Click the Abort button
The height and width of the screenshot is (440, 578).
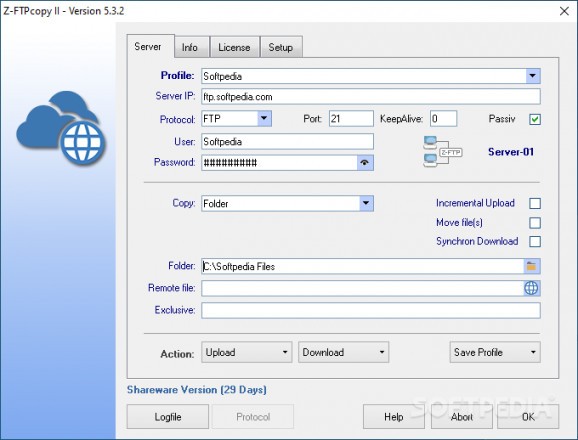[462, 417]
